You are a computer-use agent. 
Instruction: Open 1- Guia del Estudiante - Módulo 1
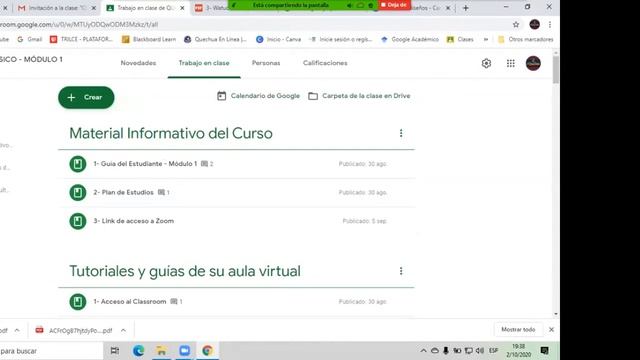click(145, 164)
